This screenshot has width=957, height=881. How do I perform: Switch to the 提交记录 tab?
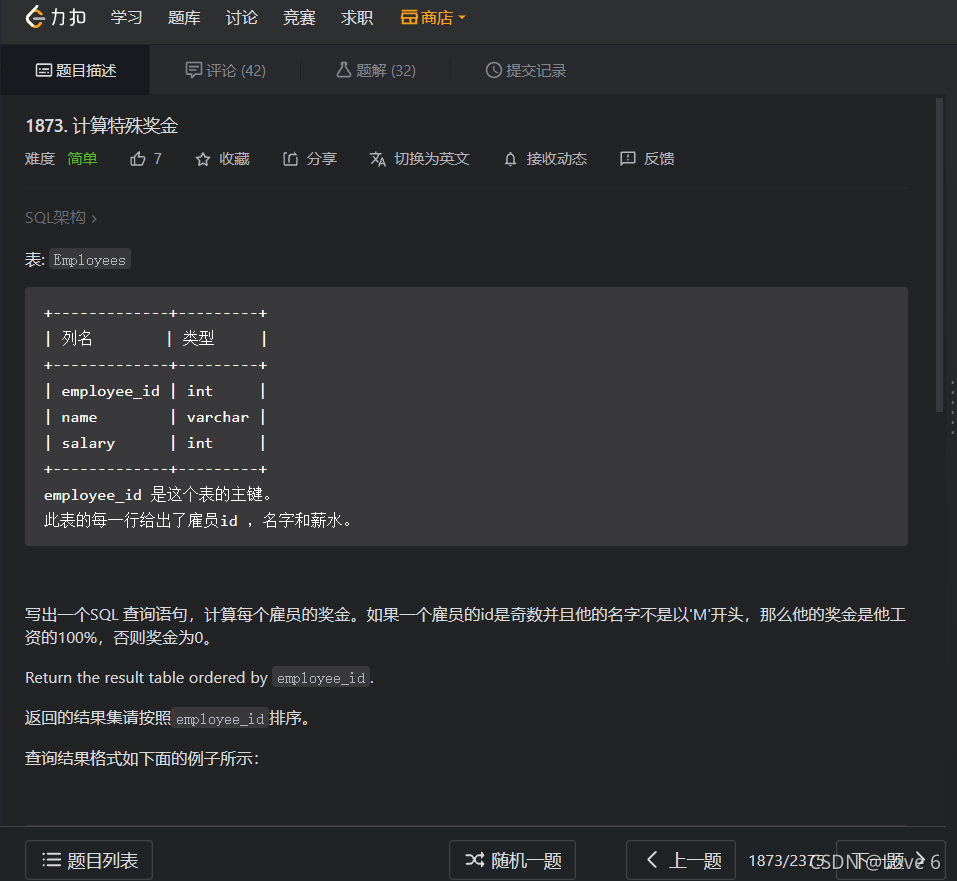(525, 70)
